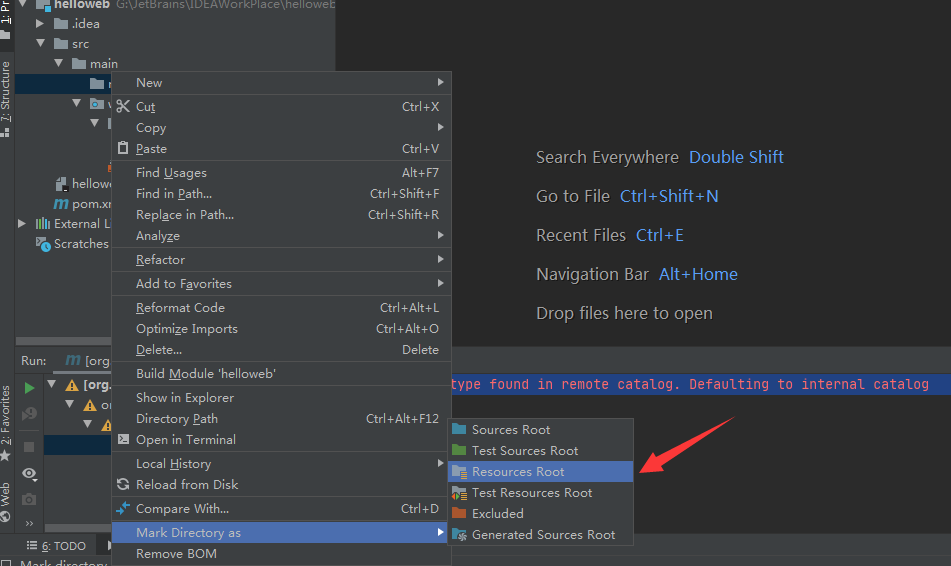This screenshot has width=951, height=566.
Task: Choose Find Usages from context menu
Action: click(281, 173)
